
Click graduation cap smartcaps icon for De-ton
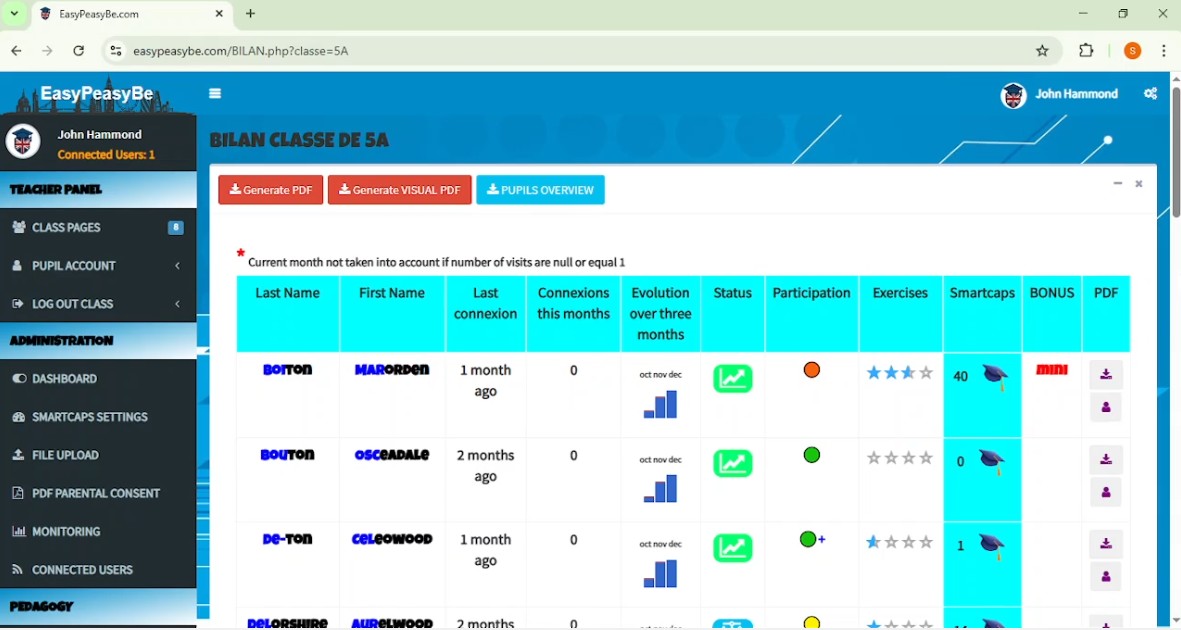[x=992, y=546]
